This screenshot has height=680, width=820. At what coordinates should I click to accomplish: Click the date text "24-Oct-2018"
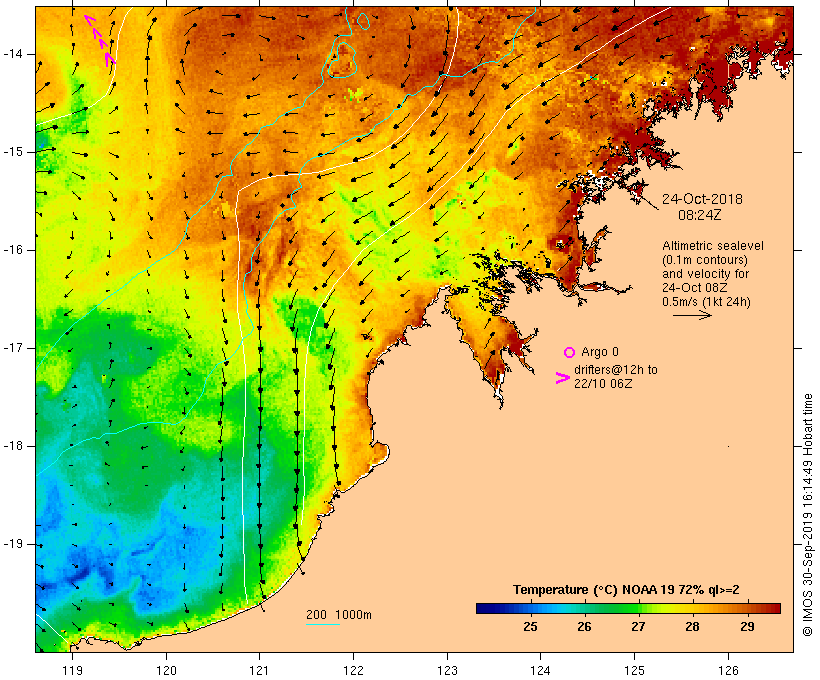(702, 199)
